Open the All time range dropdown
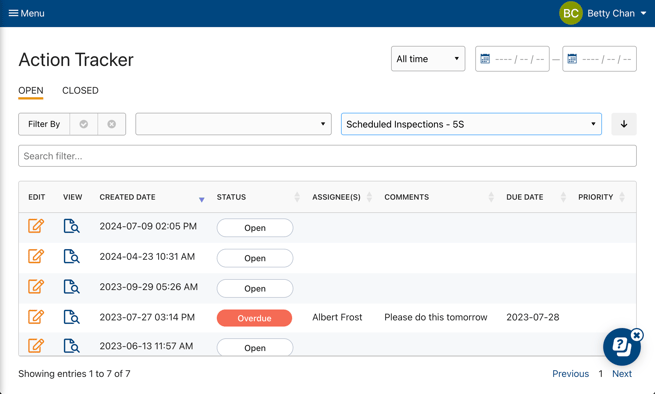Viewport: 655px width, 394px height. [428, 59]
